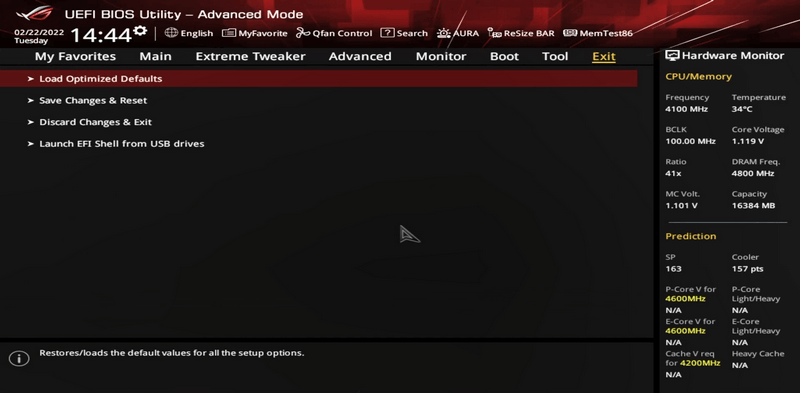Go to the Advanced tab
800x393 pixels.
pos(360,57)
